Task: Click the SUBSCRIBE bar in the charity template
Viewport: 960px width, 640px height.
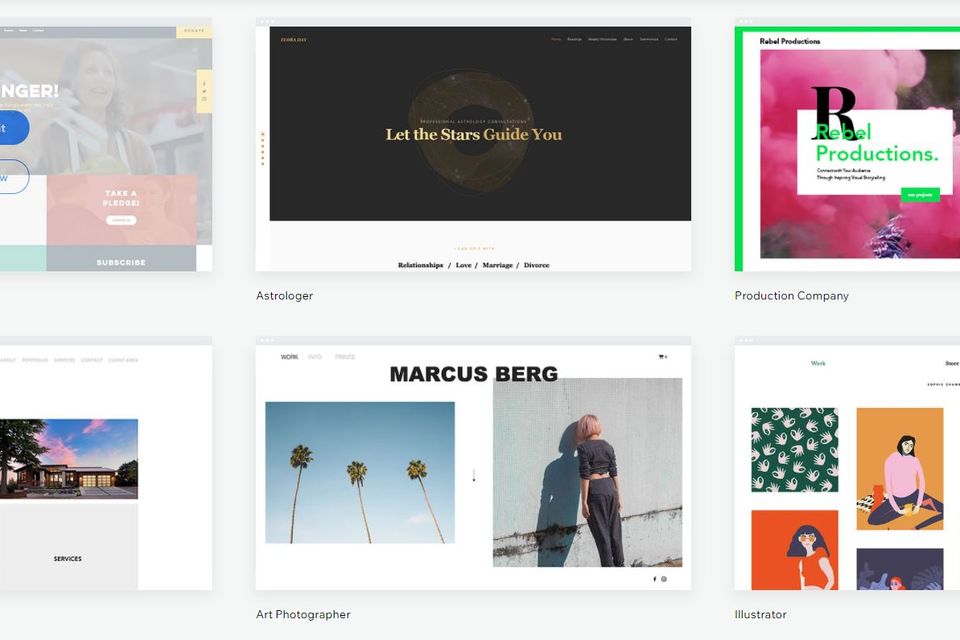Action: pyautogui.click(x=121, y=262)
